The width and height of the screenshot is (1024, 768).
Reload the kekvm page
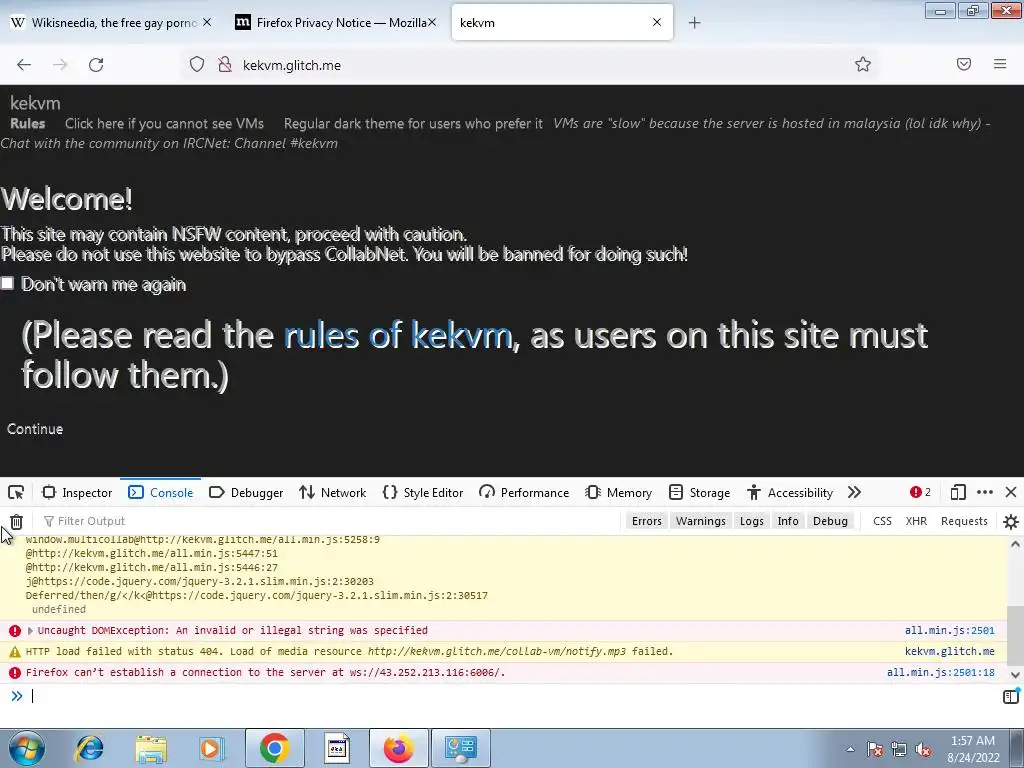coord(96,65)
